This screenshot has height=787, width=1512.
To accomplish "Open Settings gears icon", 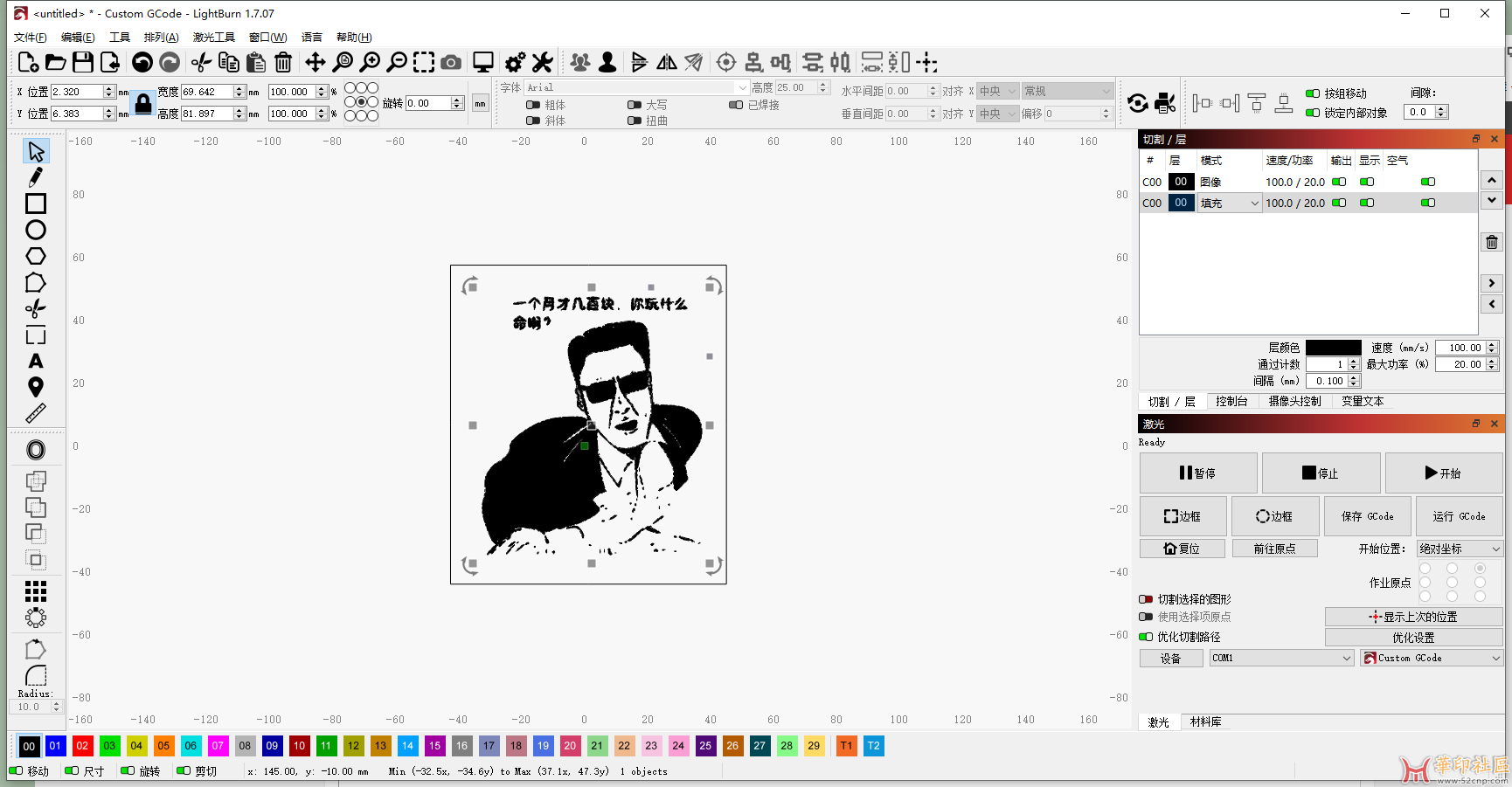I will pyautogui.click(x=516, y=62).
